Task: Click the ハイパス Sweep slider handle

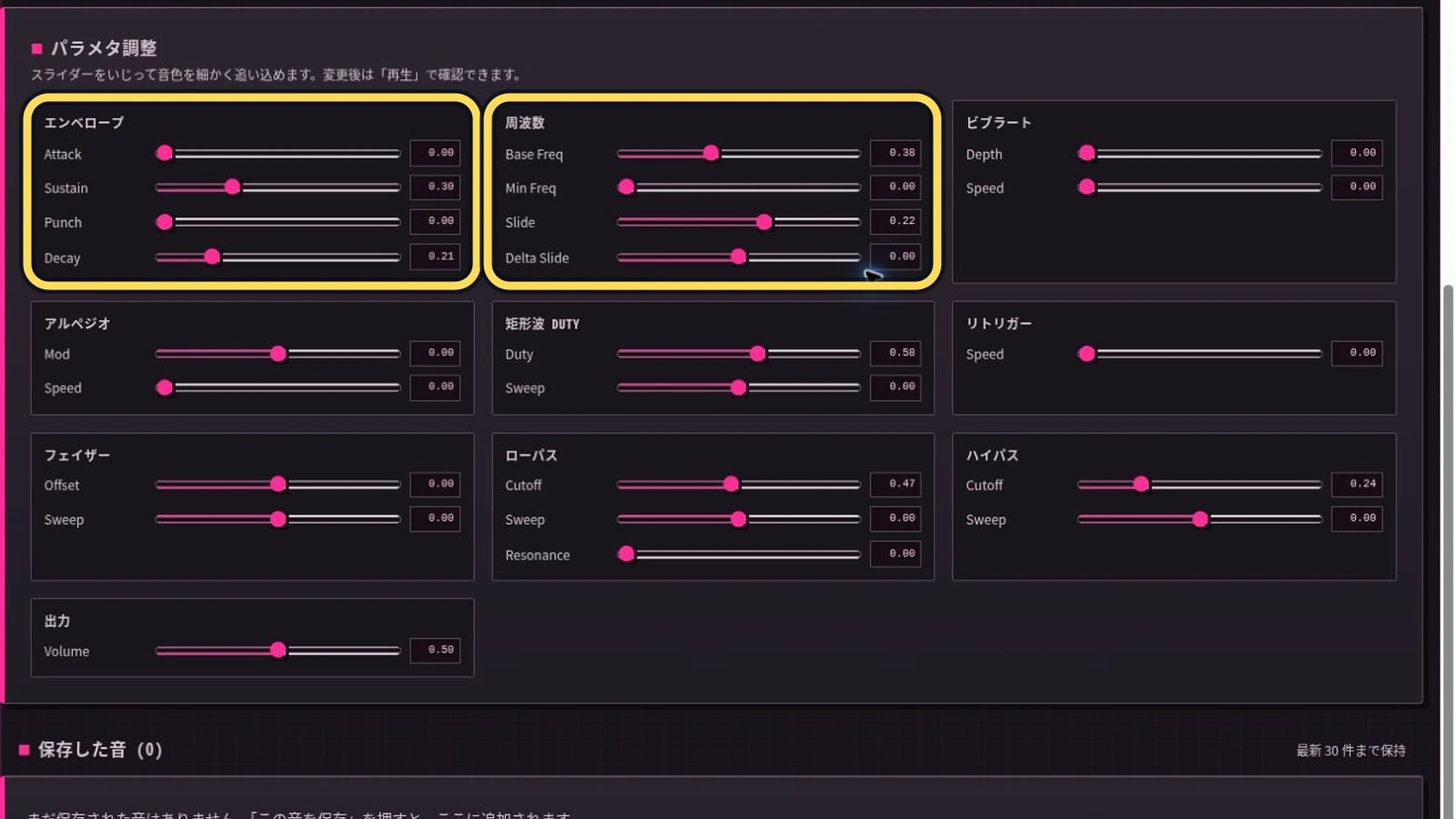Action: 1200,519
